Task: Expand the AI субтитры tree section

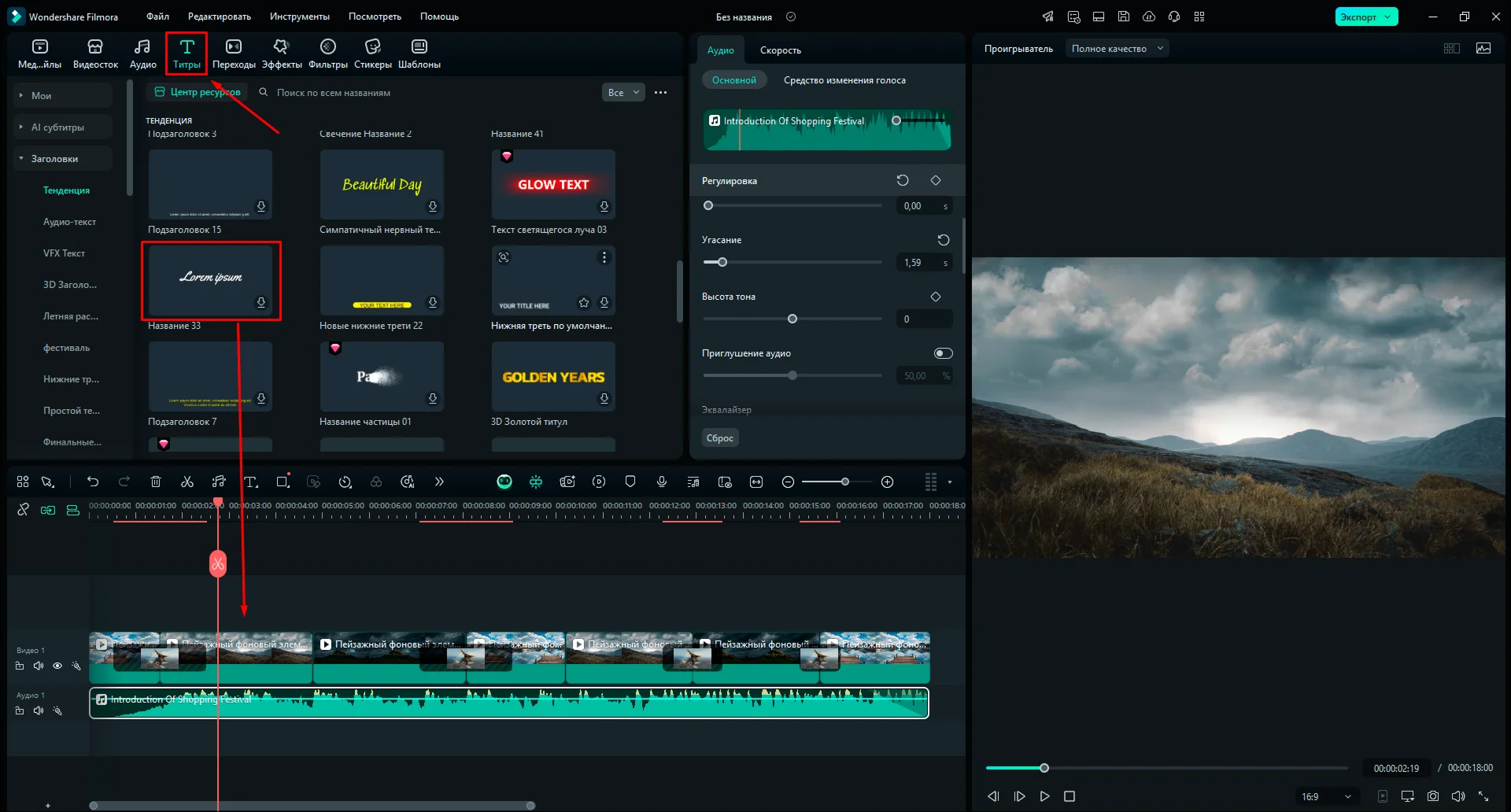Action: 57,127
